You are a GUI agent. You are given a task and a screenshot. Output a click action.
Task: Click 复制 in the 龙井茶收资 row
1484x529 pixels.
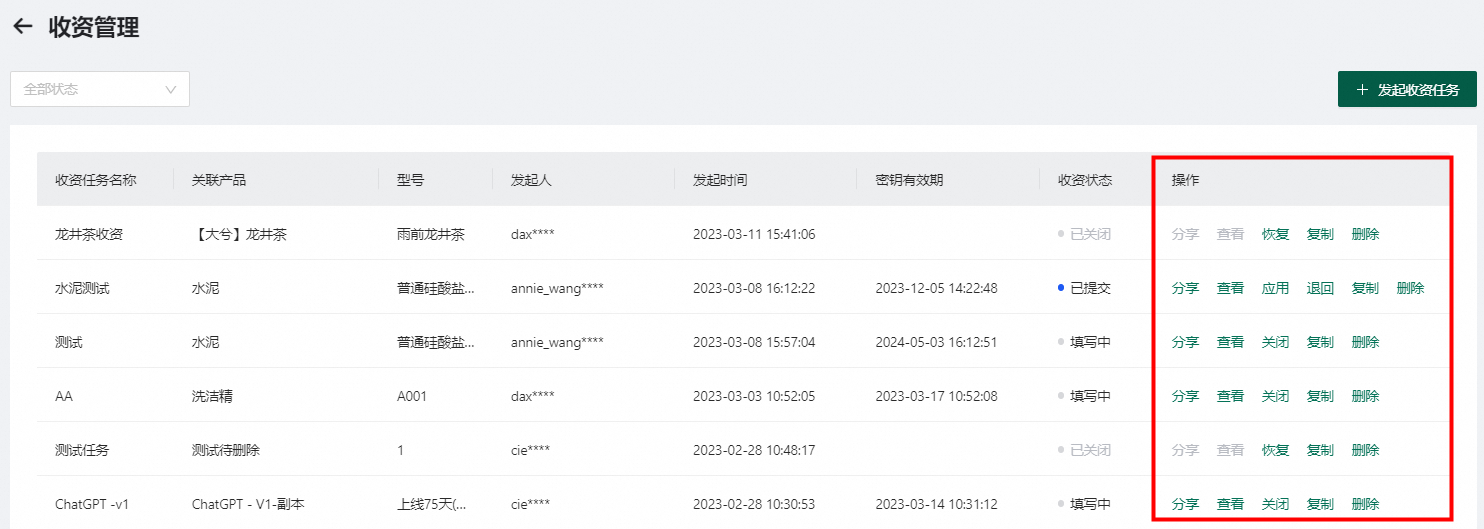point(1320,234)
